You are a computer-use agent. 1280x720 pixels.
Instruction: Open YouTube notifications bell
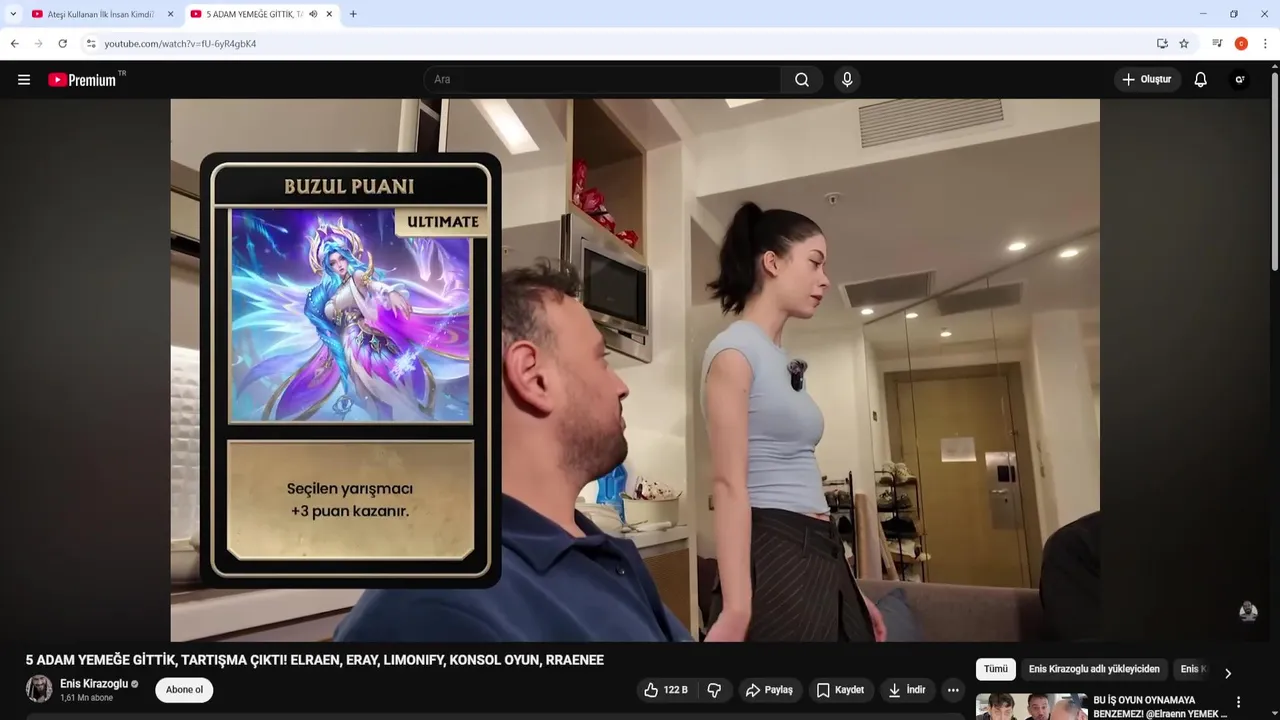coord(1201,80)
